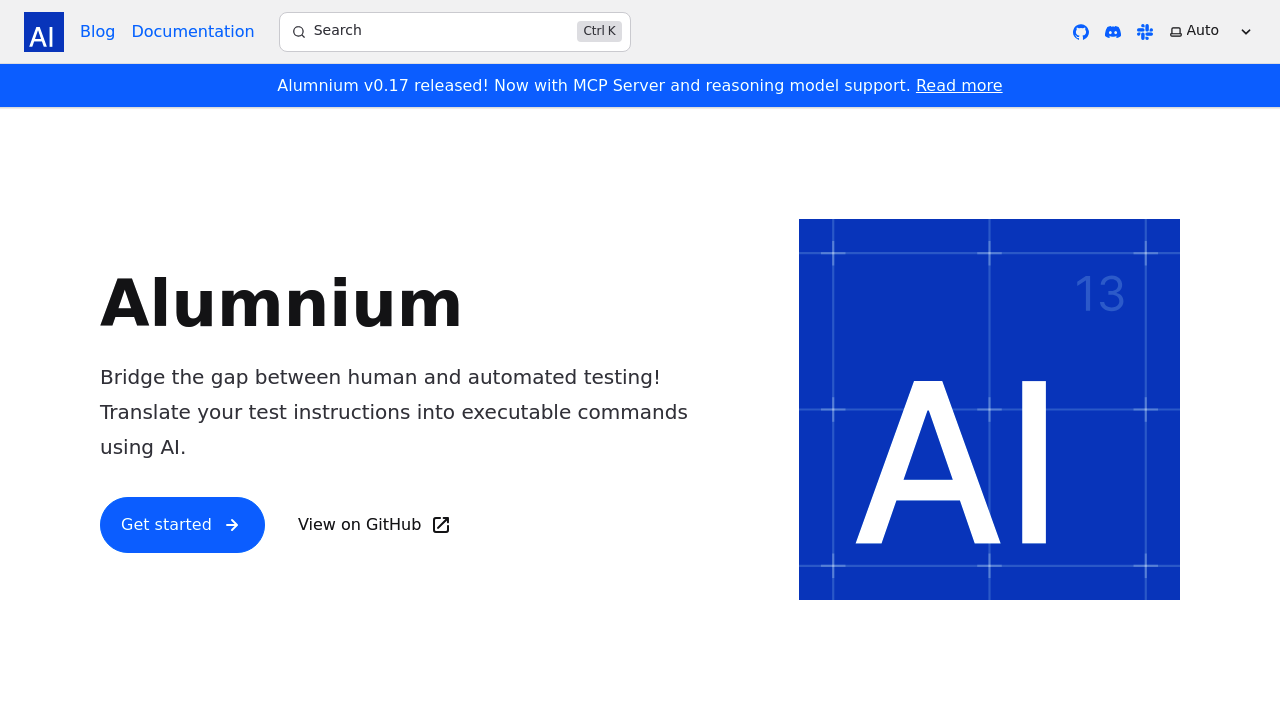
Task: Navigate to the Blog page
Action: click(x=96, y=30)
